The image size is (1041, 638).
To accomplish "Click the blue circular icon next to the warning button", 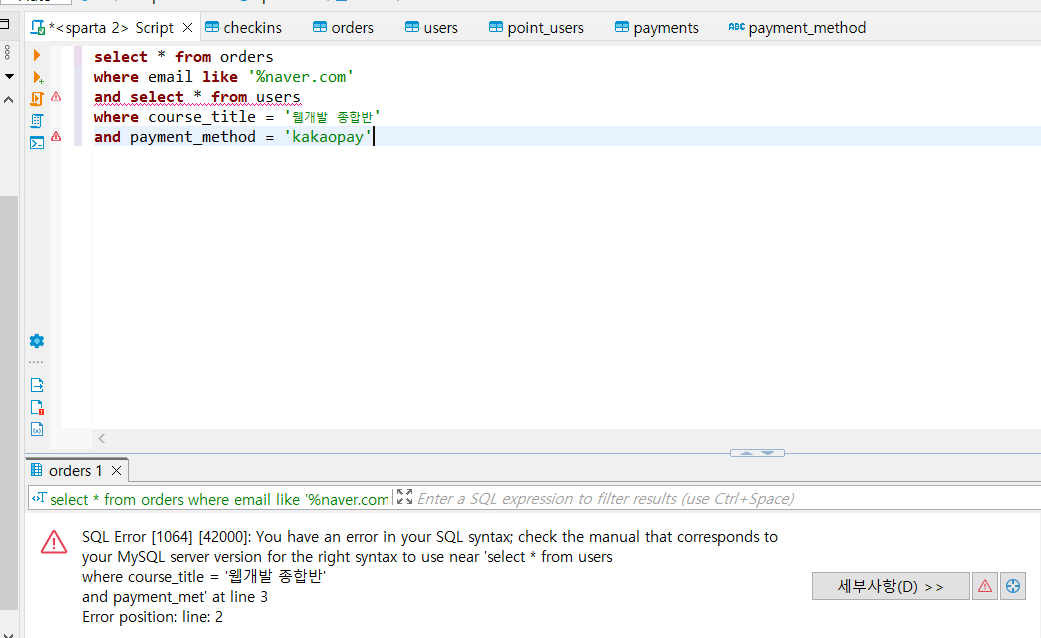I will click(x=1013, y=586).
